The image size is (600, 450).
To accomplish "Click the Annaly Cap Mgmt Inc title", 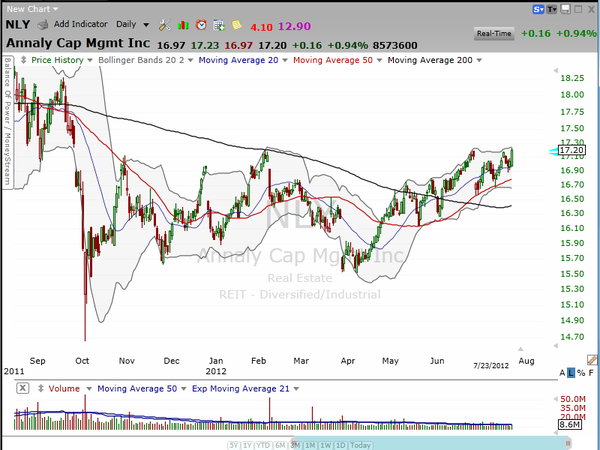I will coord(78,43).
